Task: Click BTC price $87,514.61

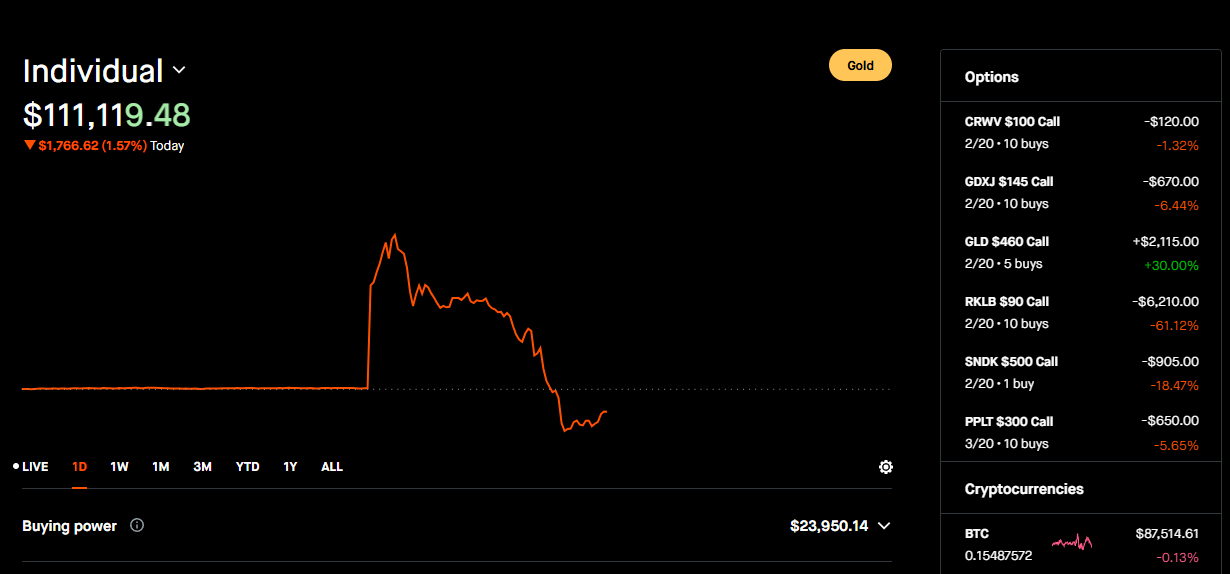Action: (1167, 534)
